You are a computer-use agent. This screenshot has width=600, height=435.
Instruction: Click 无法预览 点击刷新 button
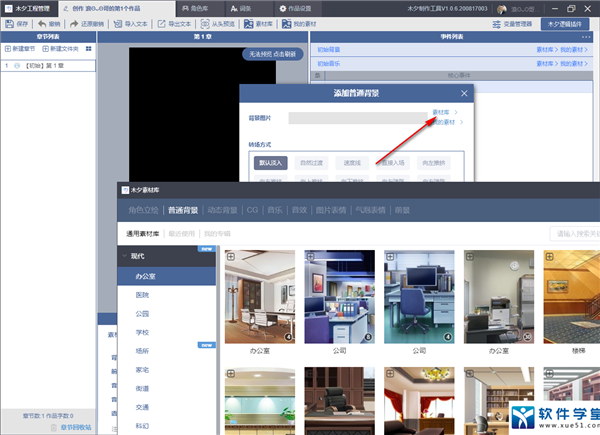(x=272, y=54)
